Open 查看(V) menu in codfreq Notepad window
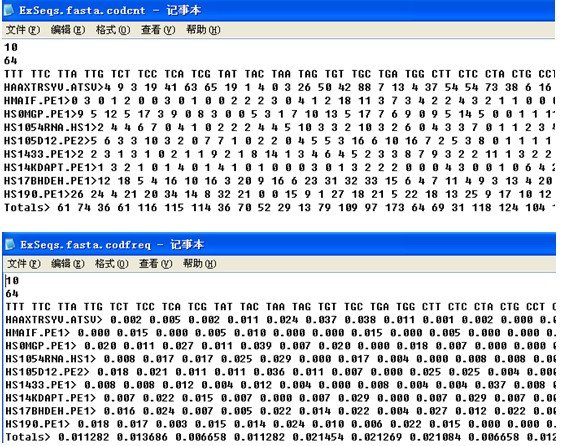 click(156, 264)
